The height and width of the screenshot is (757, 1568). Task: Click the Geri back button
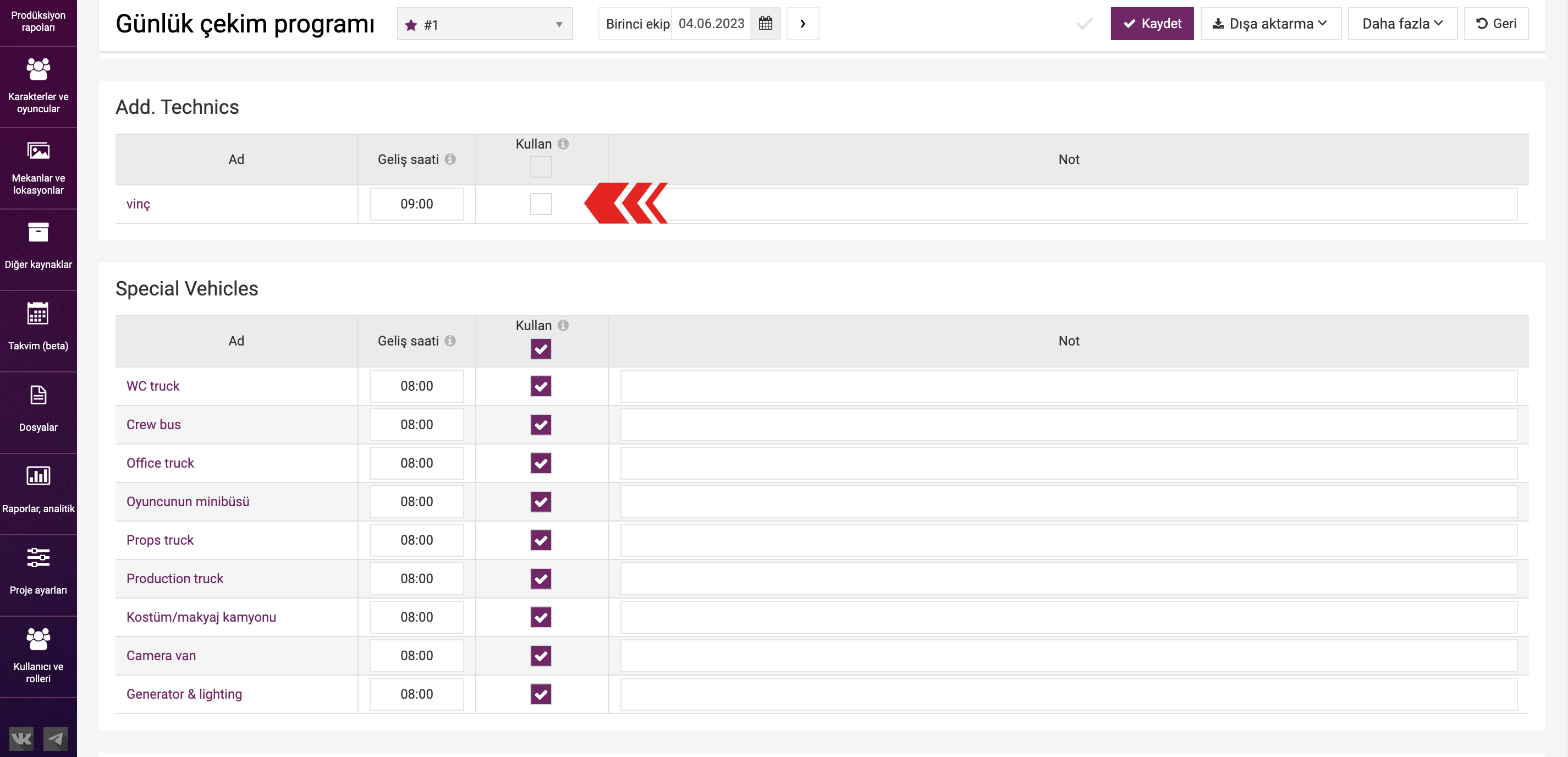pos(1495,24)
